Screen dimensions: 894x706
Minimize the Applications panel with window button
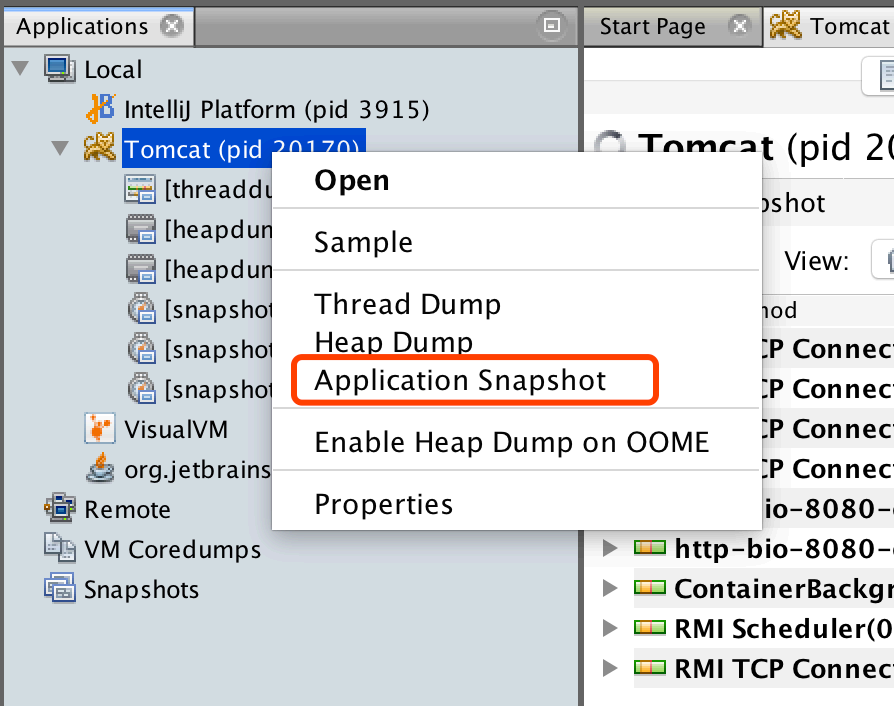tap(551, 25)
